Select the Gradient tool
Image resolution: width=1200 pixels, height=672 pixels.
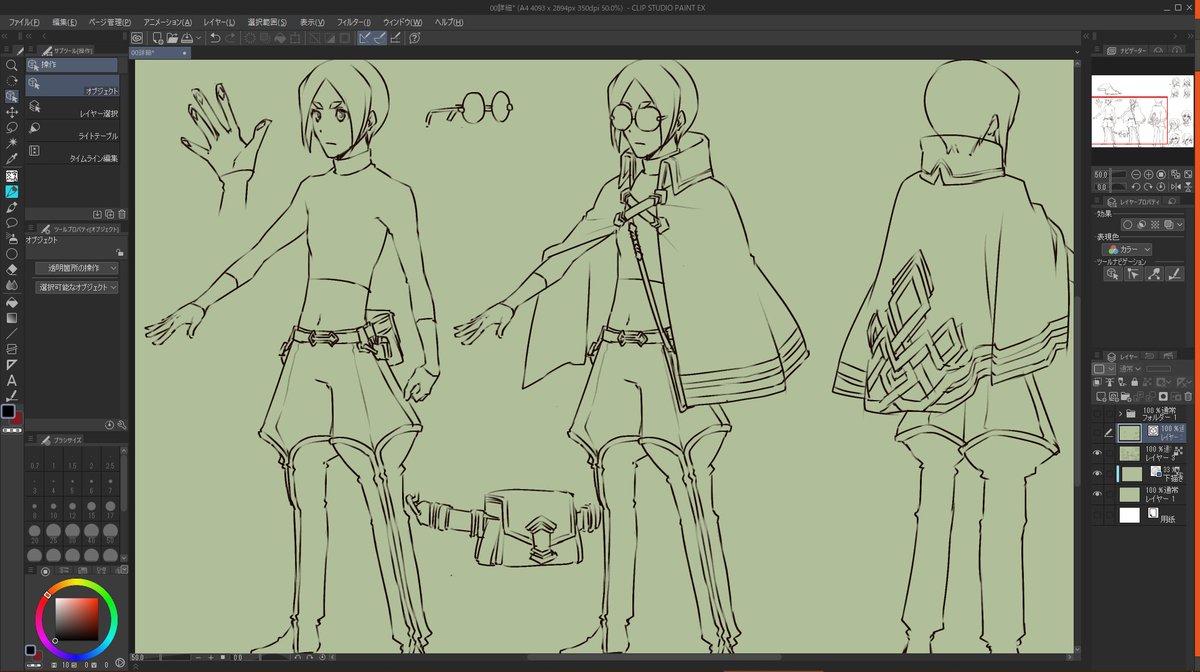tap(12, 317)
